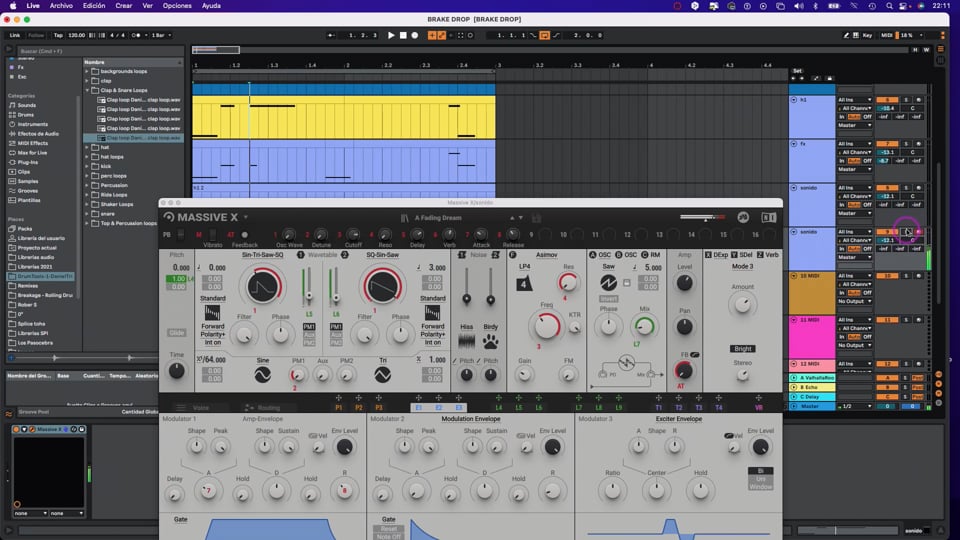
Task: Expand the hat loops folder
Action: [x=87, y=157]
